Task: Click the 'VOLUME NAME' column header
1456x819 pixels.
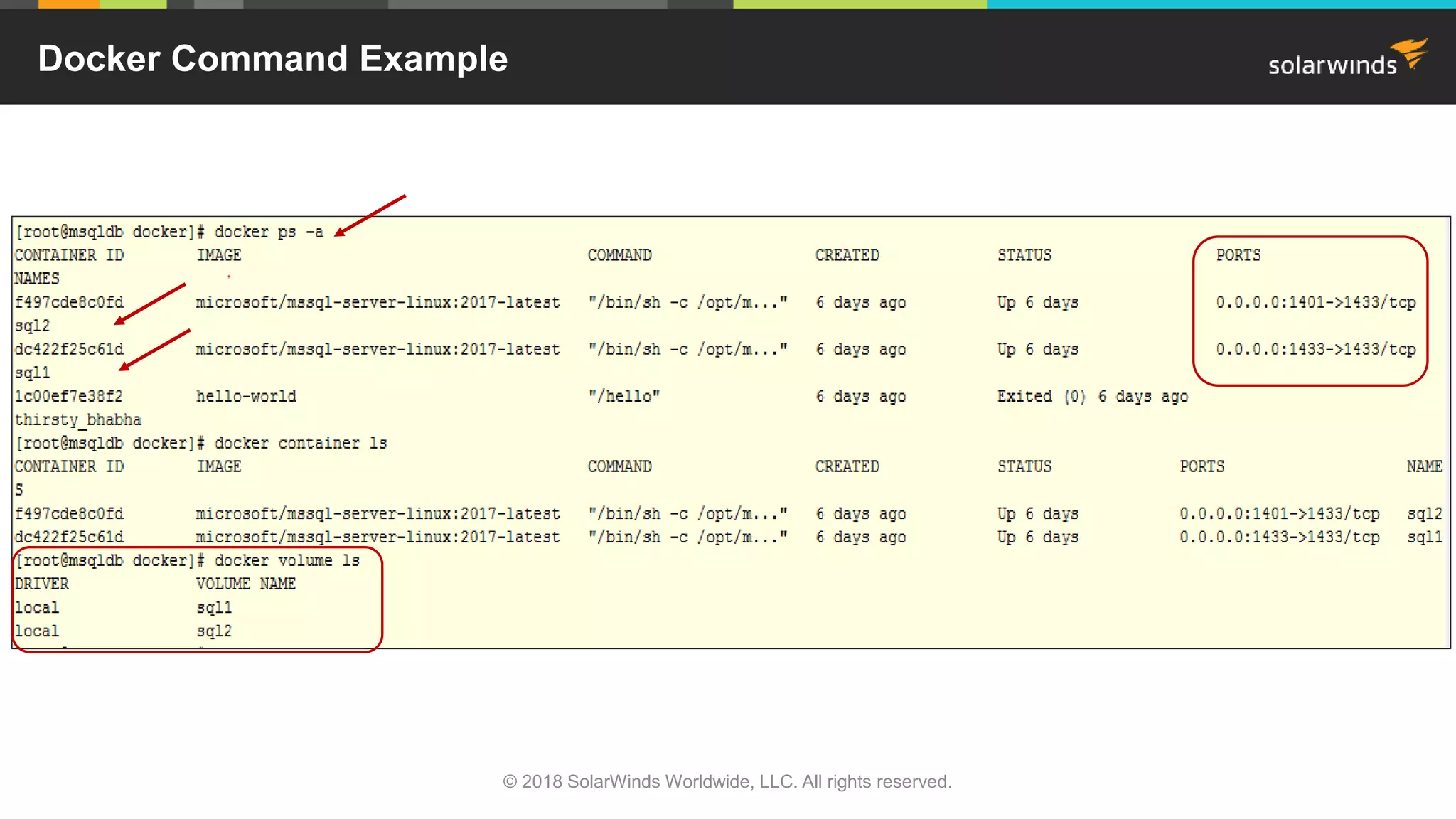Action: click(246, 584)
